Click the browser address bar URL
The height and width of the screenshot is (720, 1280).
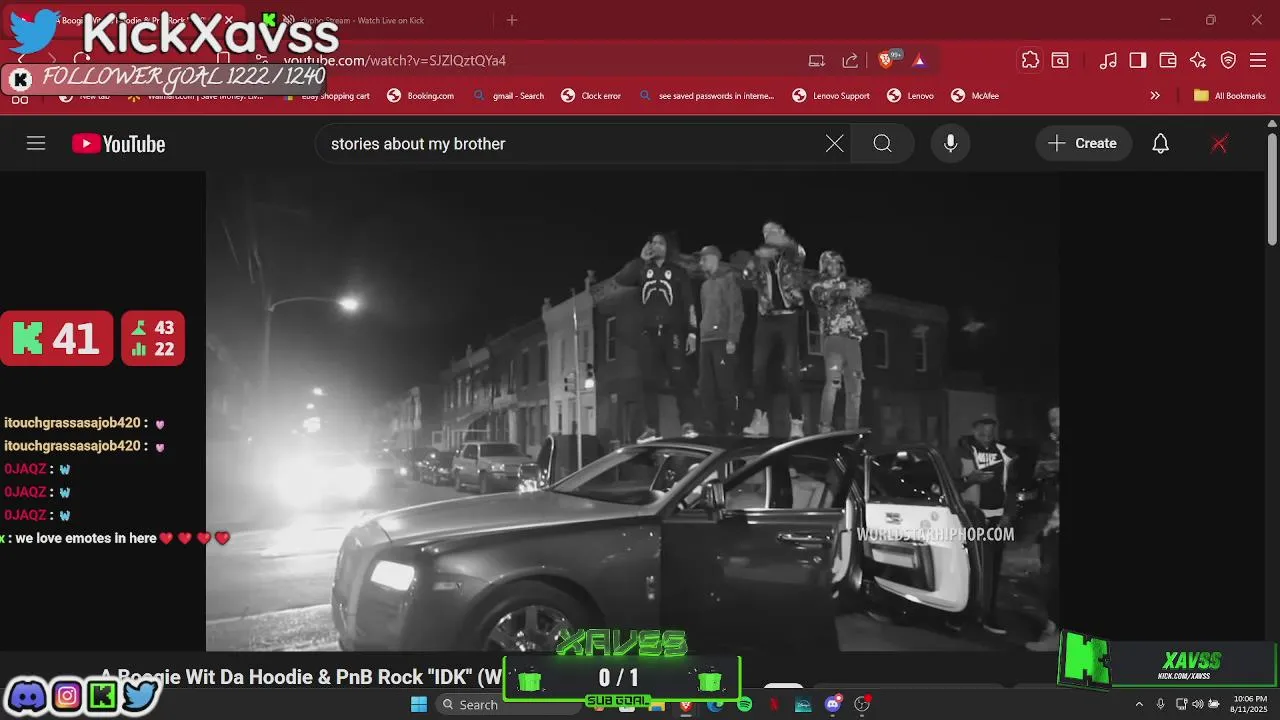[395, 60]
